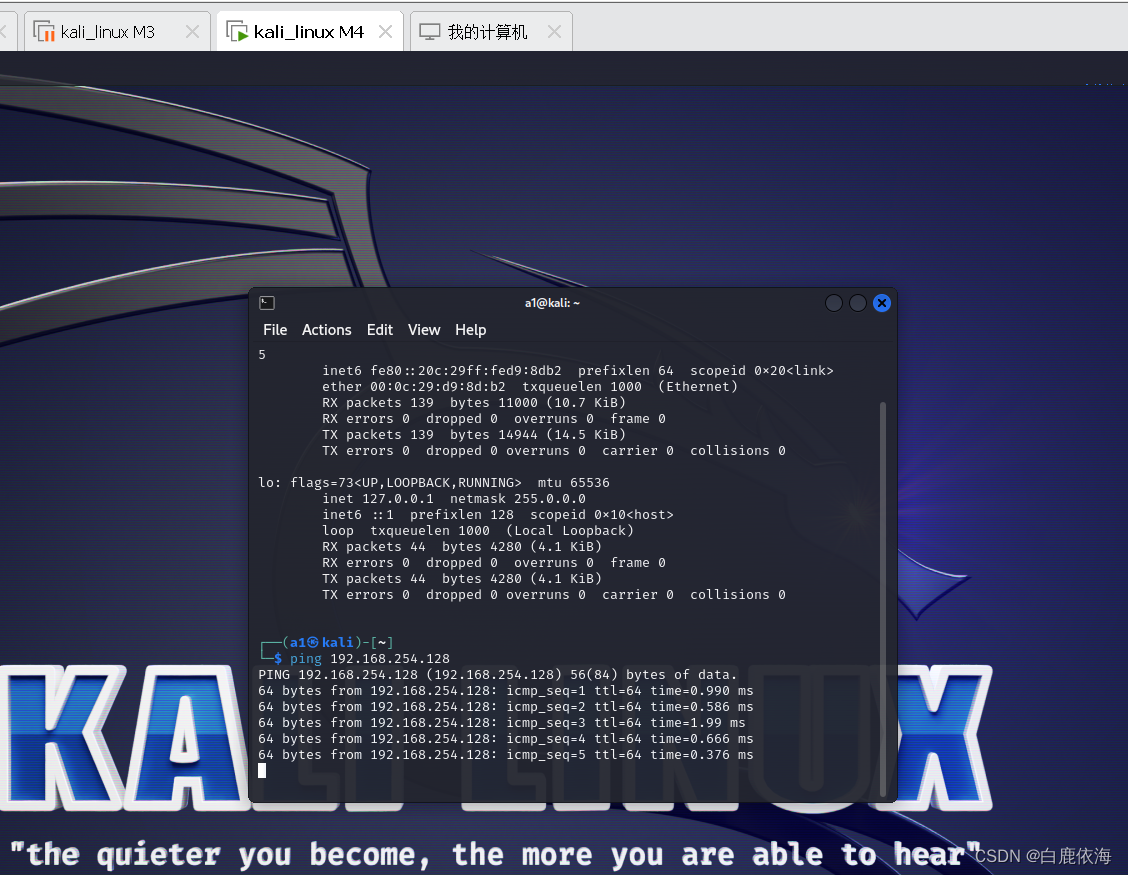
Task: Click the monitor icon on 我的计算机 tab
Action: pos(429,32)
